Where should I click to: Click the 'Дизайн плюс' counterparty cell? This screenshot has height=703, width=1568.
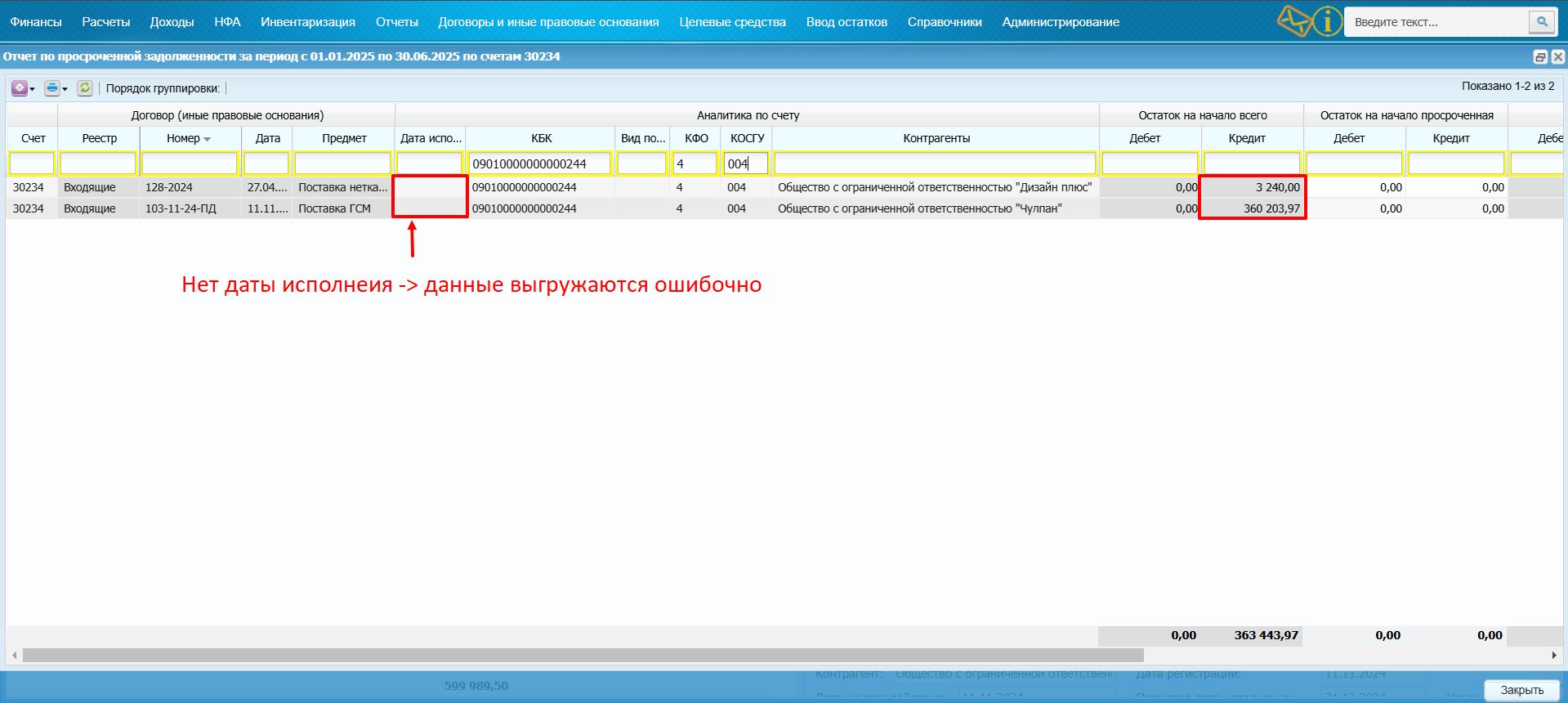pyautogui.click(x=936, y=187)
